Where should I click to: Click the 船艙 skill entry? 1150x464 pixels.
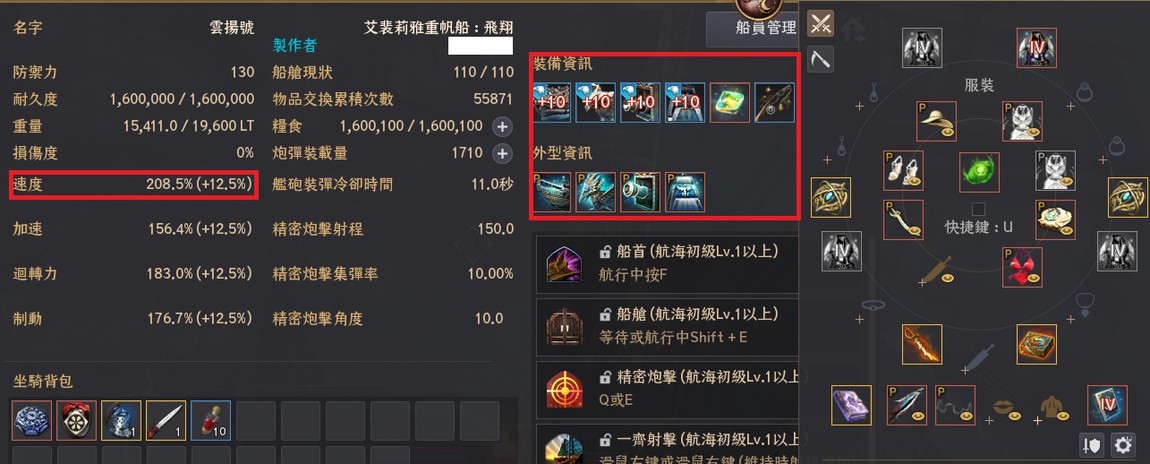pyautogui.click(x=667, y=326)
